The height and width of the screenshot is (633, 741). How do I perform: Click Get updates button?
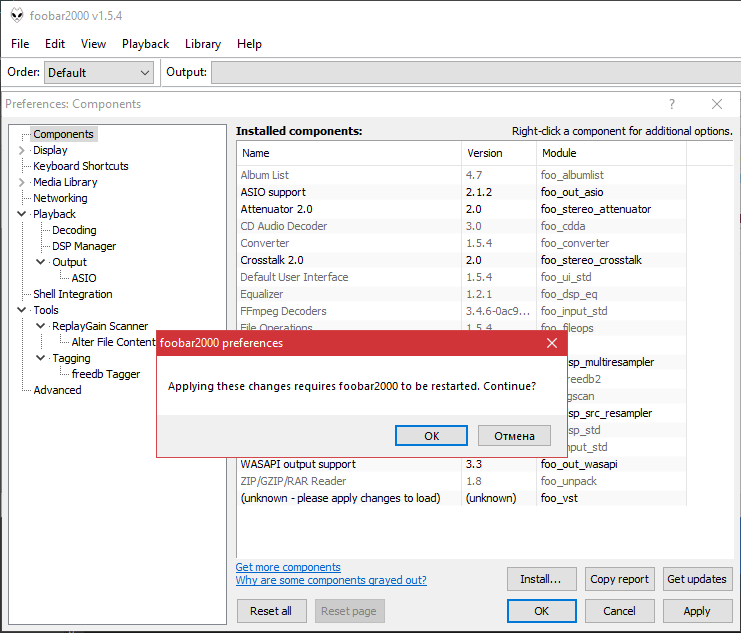[x=697, y=579]
